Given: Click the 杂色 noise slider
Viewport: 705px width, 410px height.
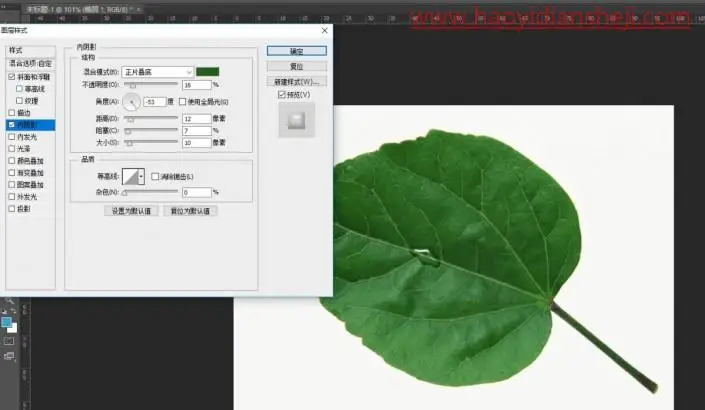Looking at the screenshot, I should [151, 192].
